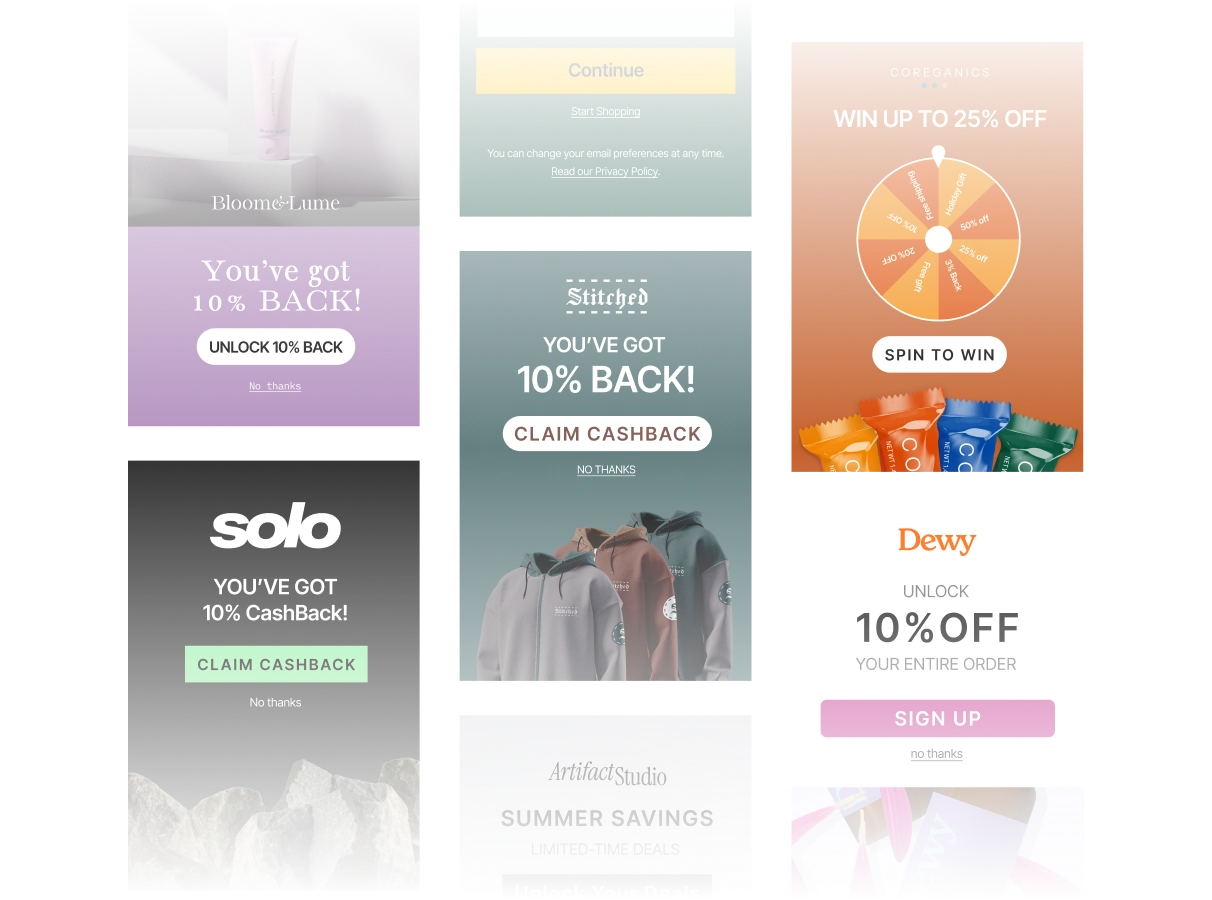This screenshot has height=900, width=1212.
Task: Click the SPIN TO WIN button
Action: (x=939, y=355)
